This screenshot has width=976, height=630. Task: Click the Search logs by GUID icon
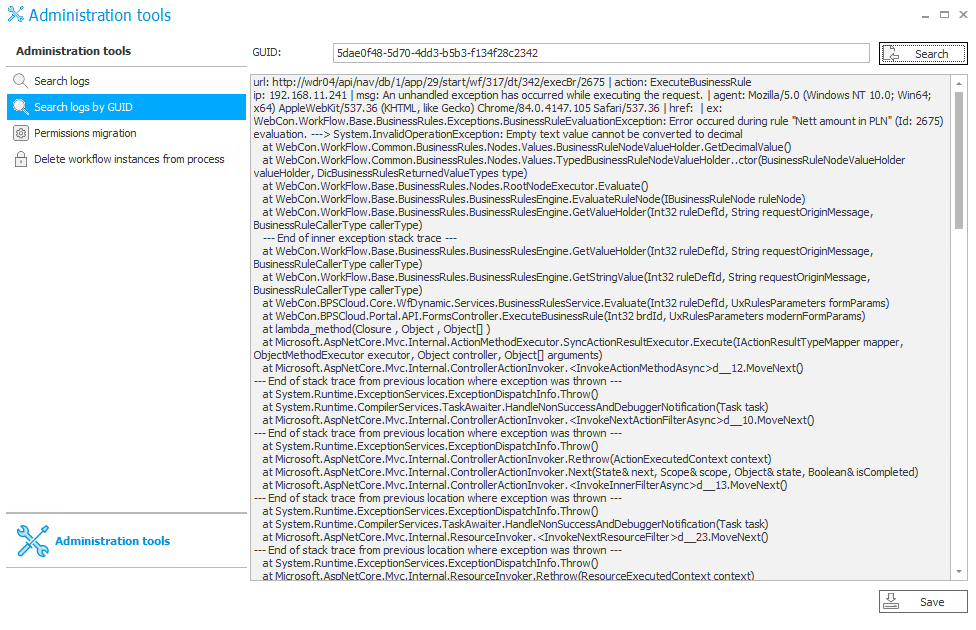[21, 107]
